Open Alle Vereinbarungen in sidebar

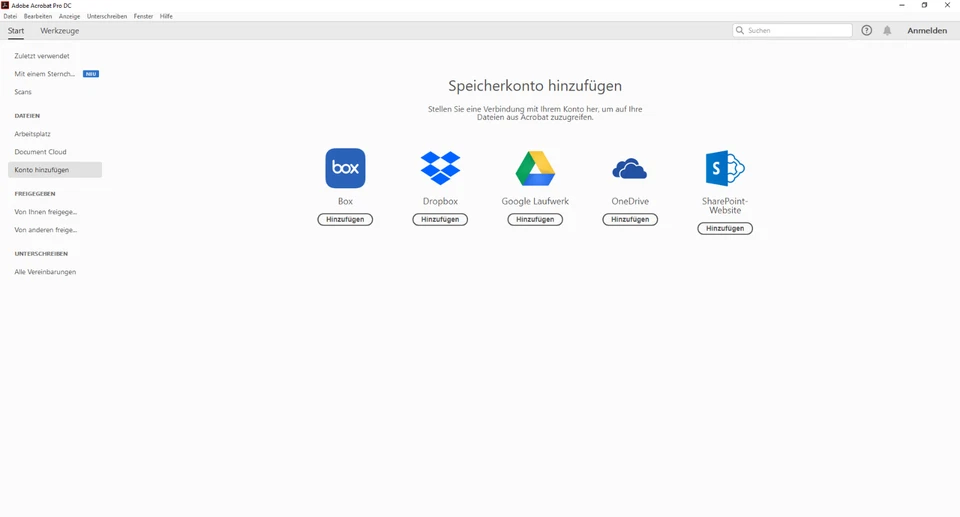click(x=45, y=272)
